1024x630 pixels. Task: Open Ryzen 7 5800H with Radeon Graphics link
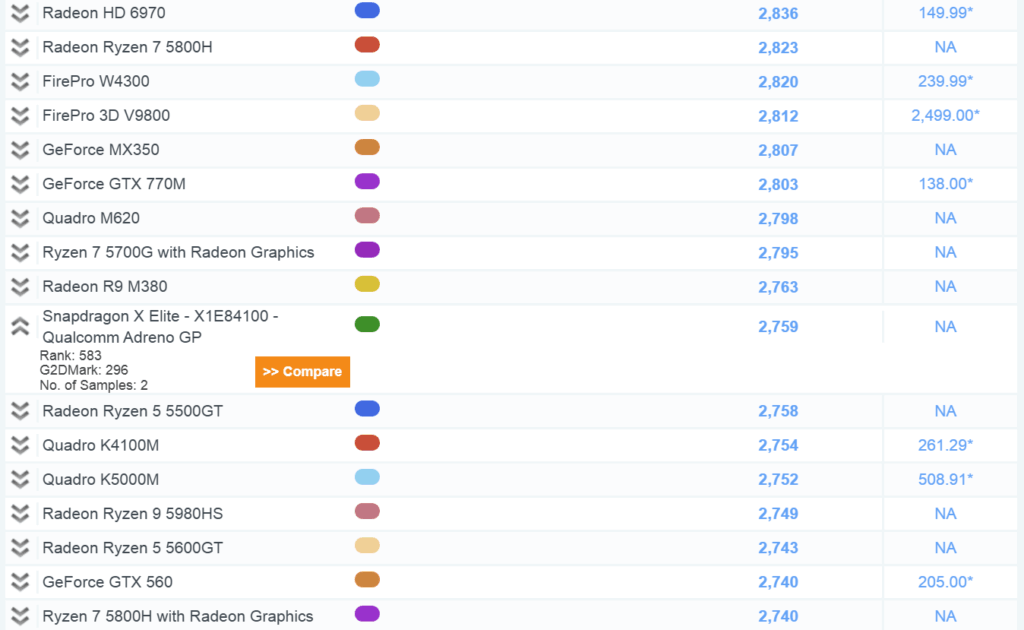tap(178, 616)
